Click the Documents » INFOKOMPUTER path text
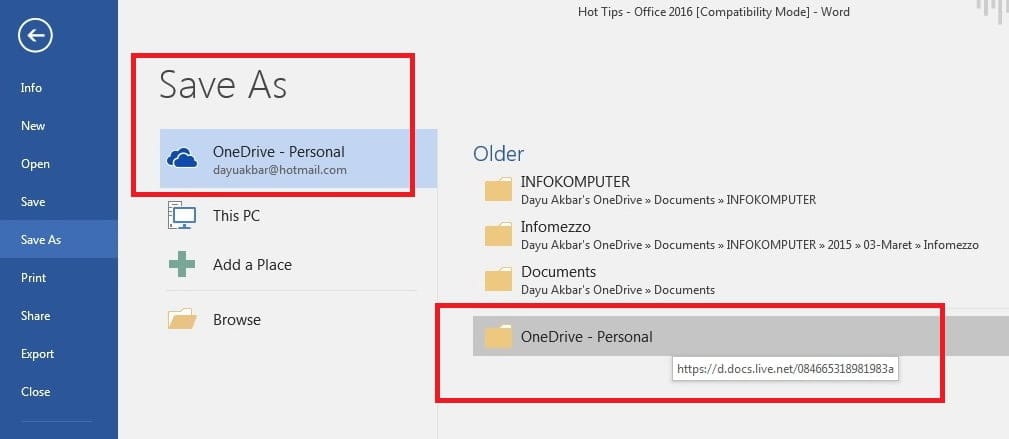1009x439 pixels. pyautogui.click(x=668, y=200)
